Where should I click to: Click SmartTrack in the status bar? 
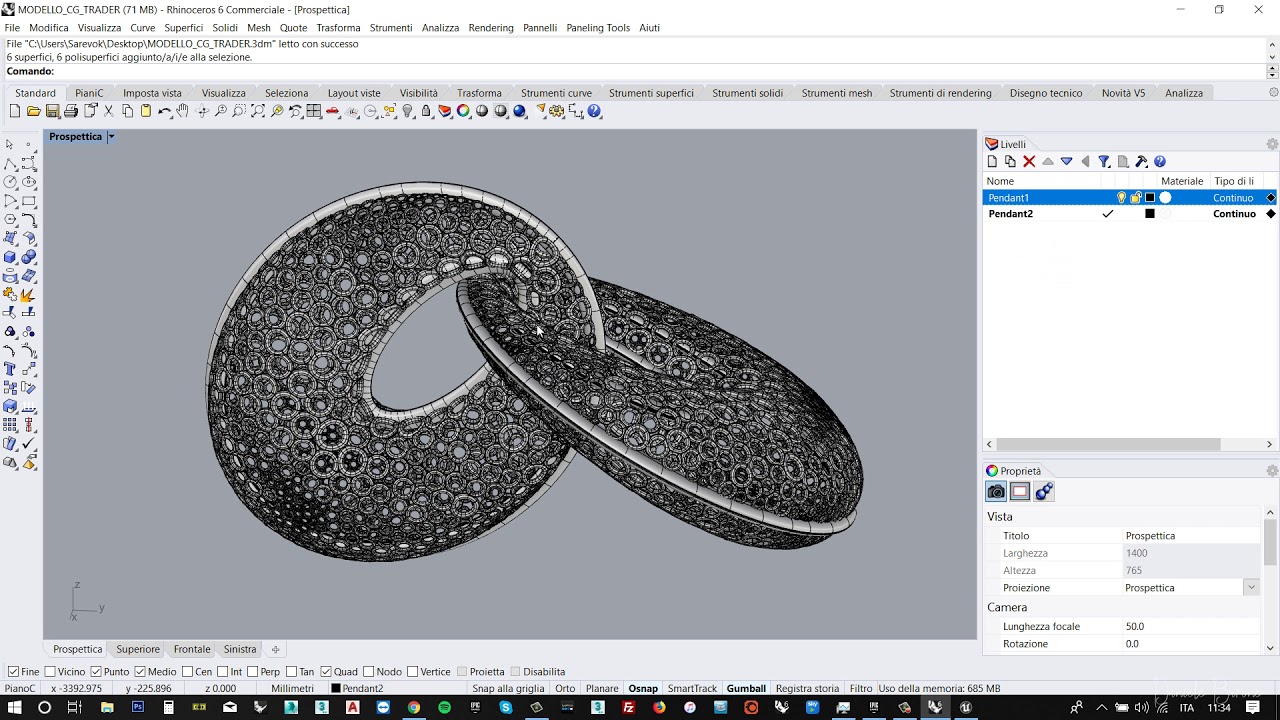click(x=692, y=688)
